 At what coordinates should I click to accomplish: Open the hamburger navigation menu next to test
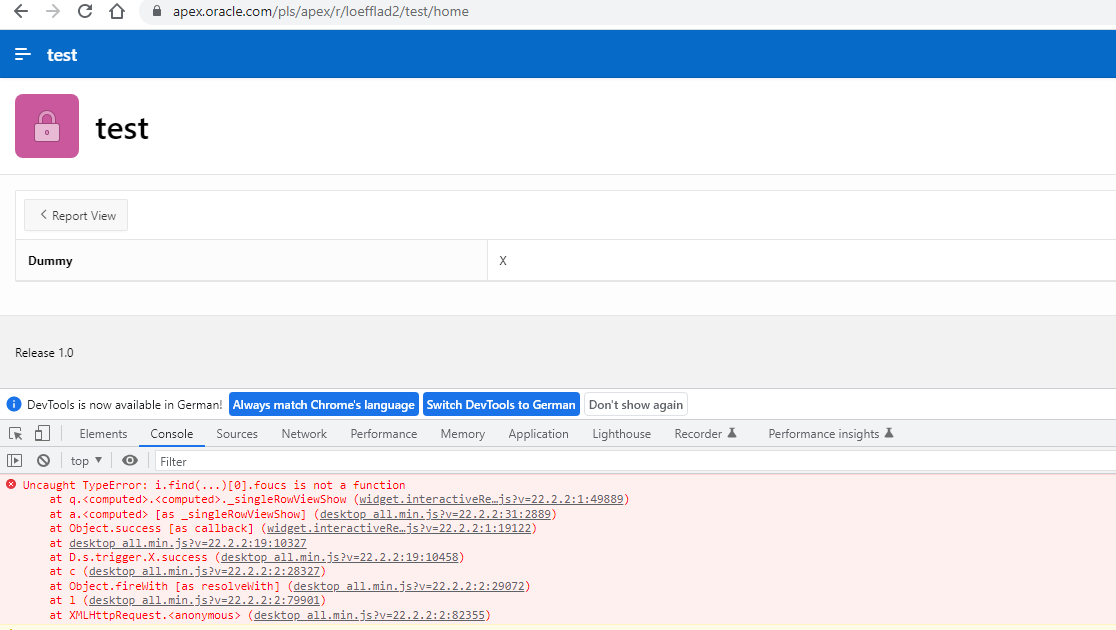pos(23,54)
